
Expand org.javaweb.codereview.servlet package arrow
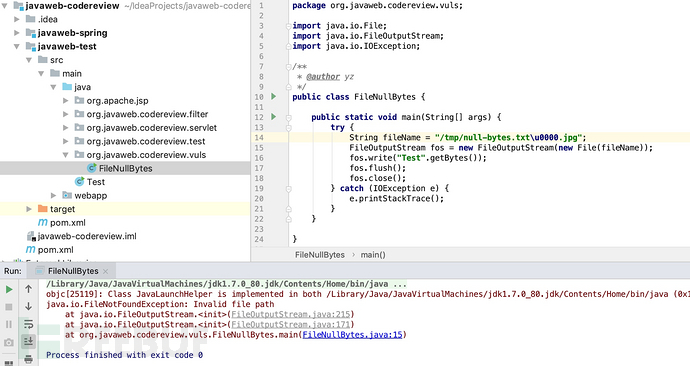click(66, 128)
